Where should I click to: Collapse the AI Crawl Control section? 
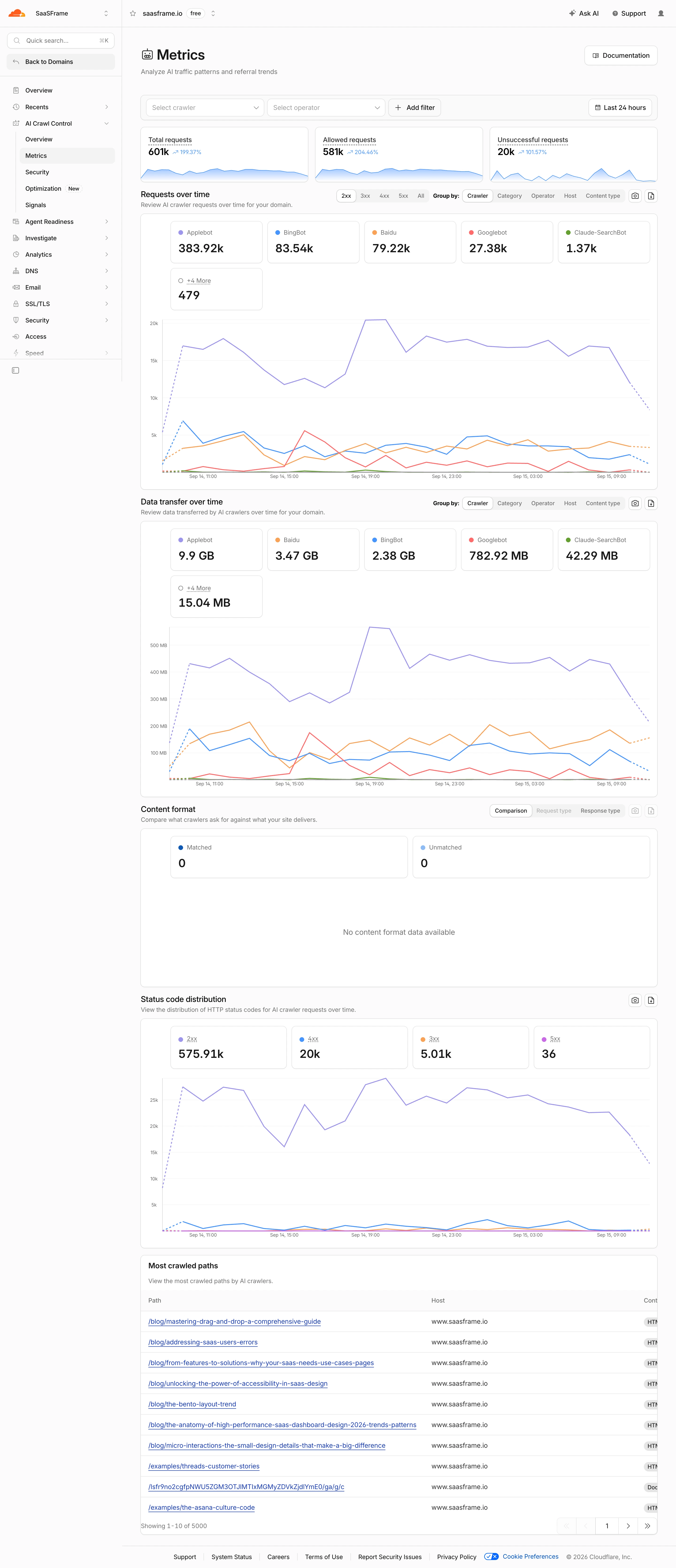pyautogui.click(x=60, y=124)
